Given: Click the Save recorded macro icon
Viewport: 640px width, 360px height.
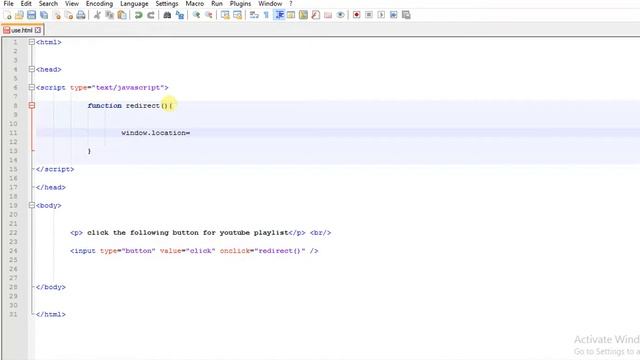Looking at the screenshot, I should pos(406,15).
